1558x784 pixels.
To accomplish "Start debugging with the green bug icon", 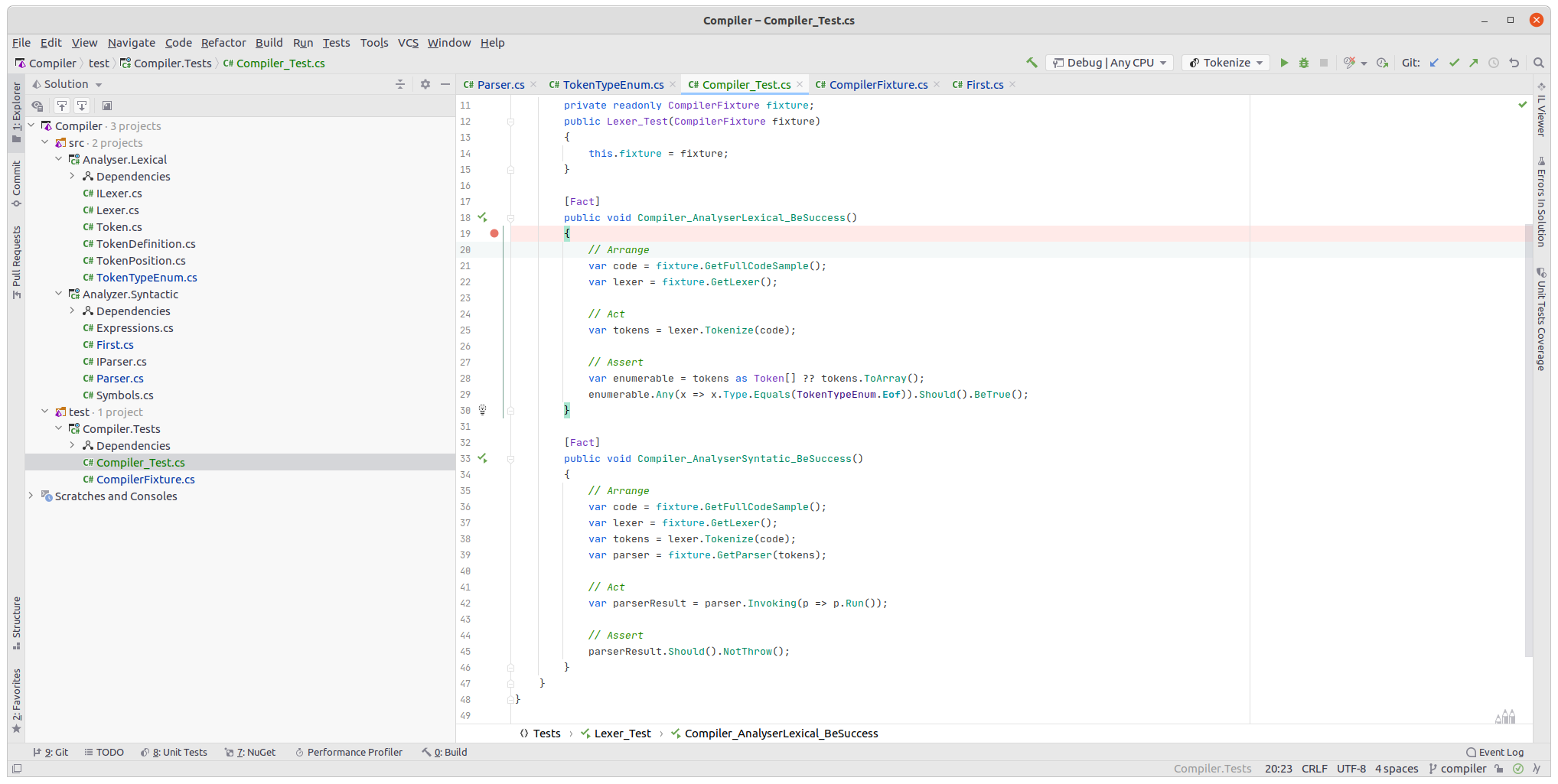I will point(1304,63).
